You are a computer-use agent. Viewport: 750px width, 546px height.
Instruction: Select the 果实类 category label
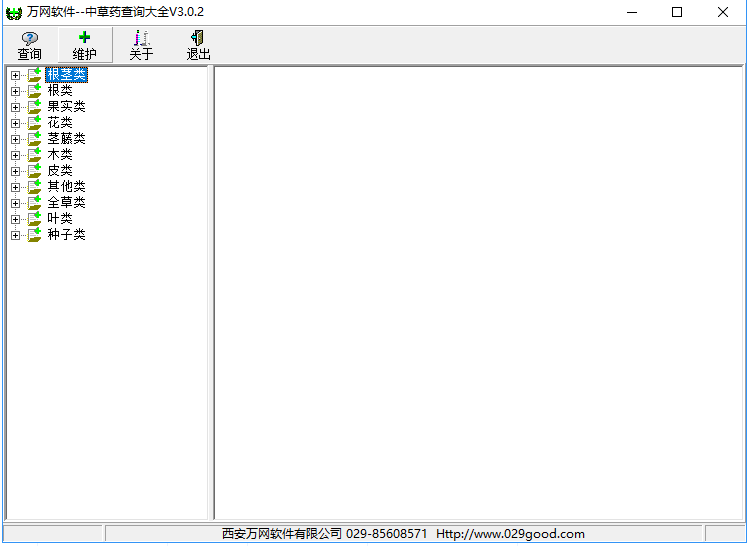[66, 107]
